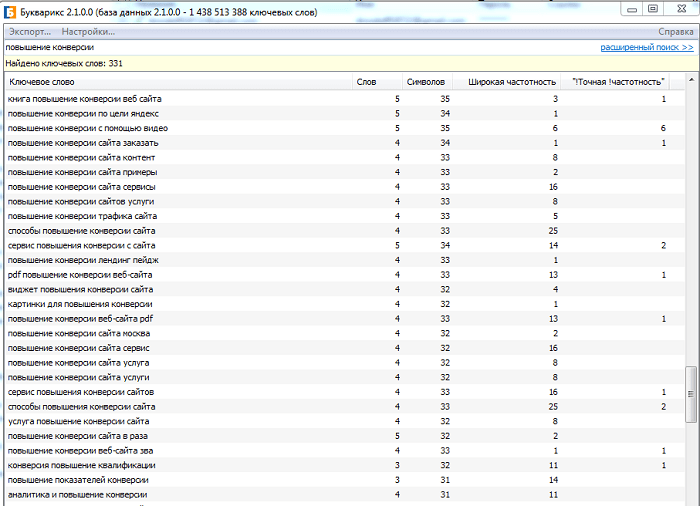700x506 pixels.
Task: Open the Настройки... menu
Action: click(88, 32)
